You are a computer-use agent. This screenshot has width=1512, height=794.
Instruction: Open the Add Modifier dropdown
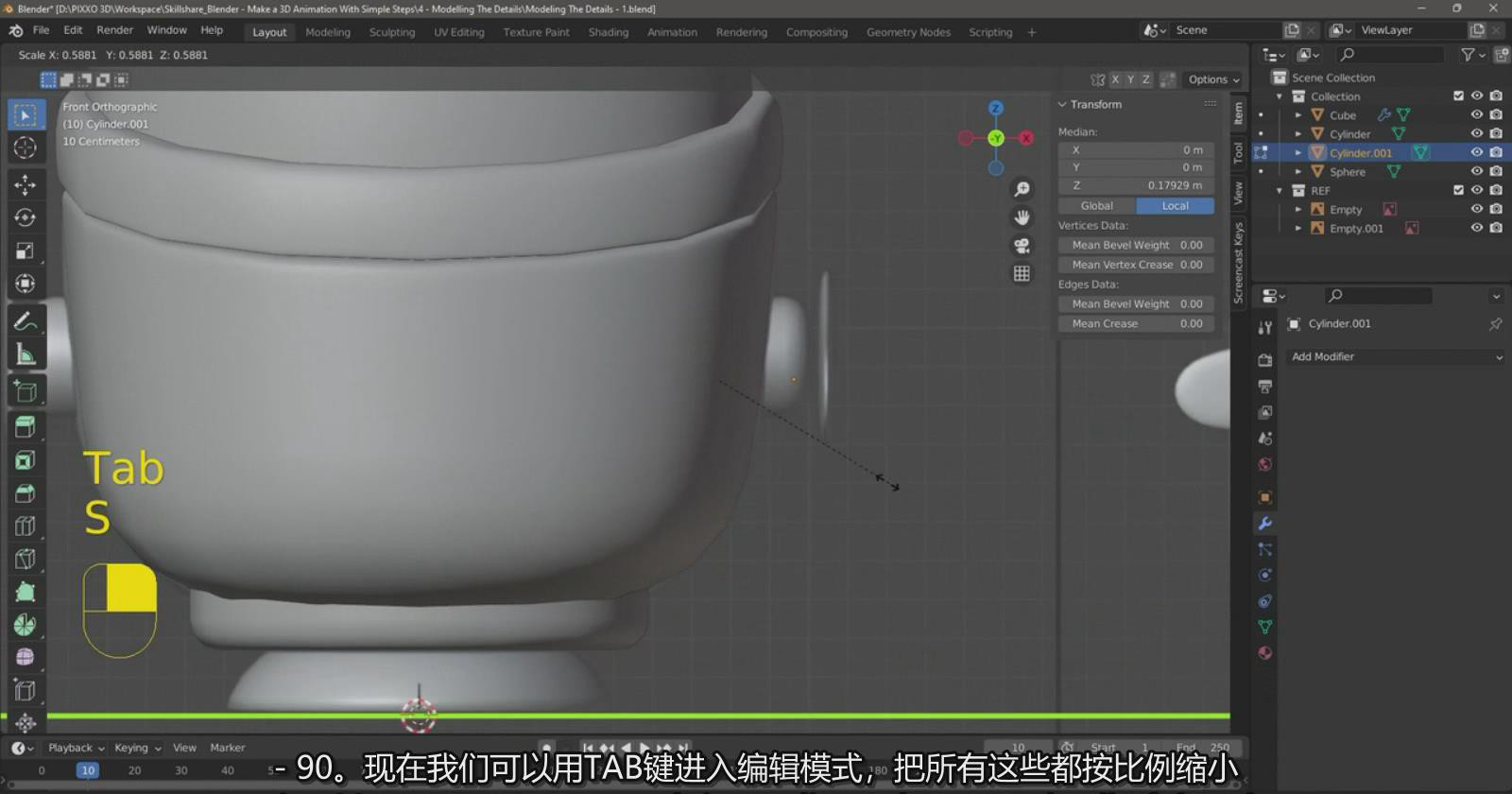pos(1397,356)
